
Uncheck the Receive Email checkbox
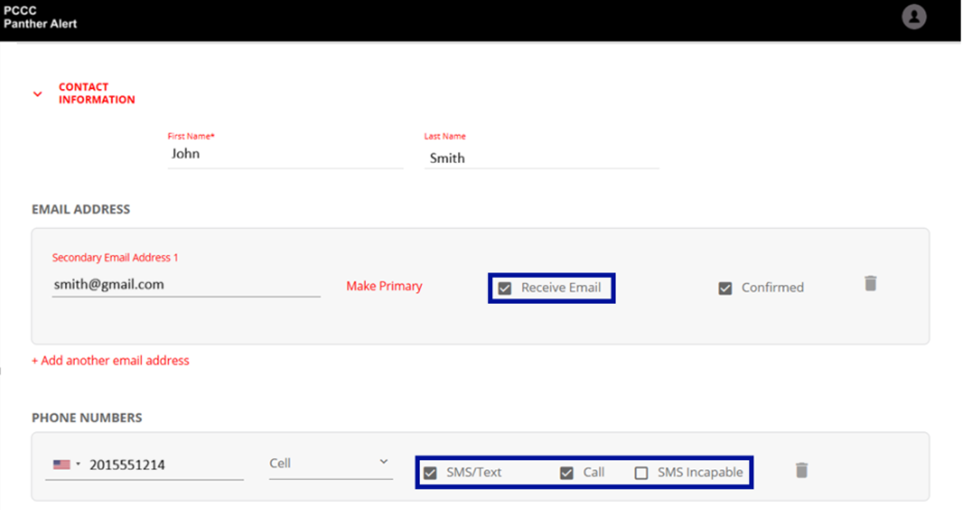pos(505,288)
